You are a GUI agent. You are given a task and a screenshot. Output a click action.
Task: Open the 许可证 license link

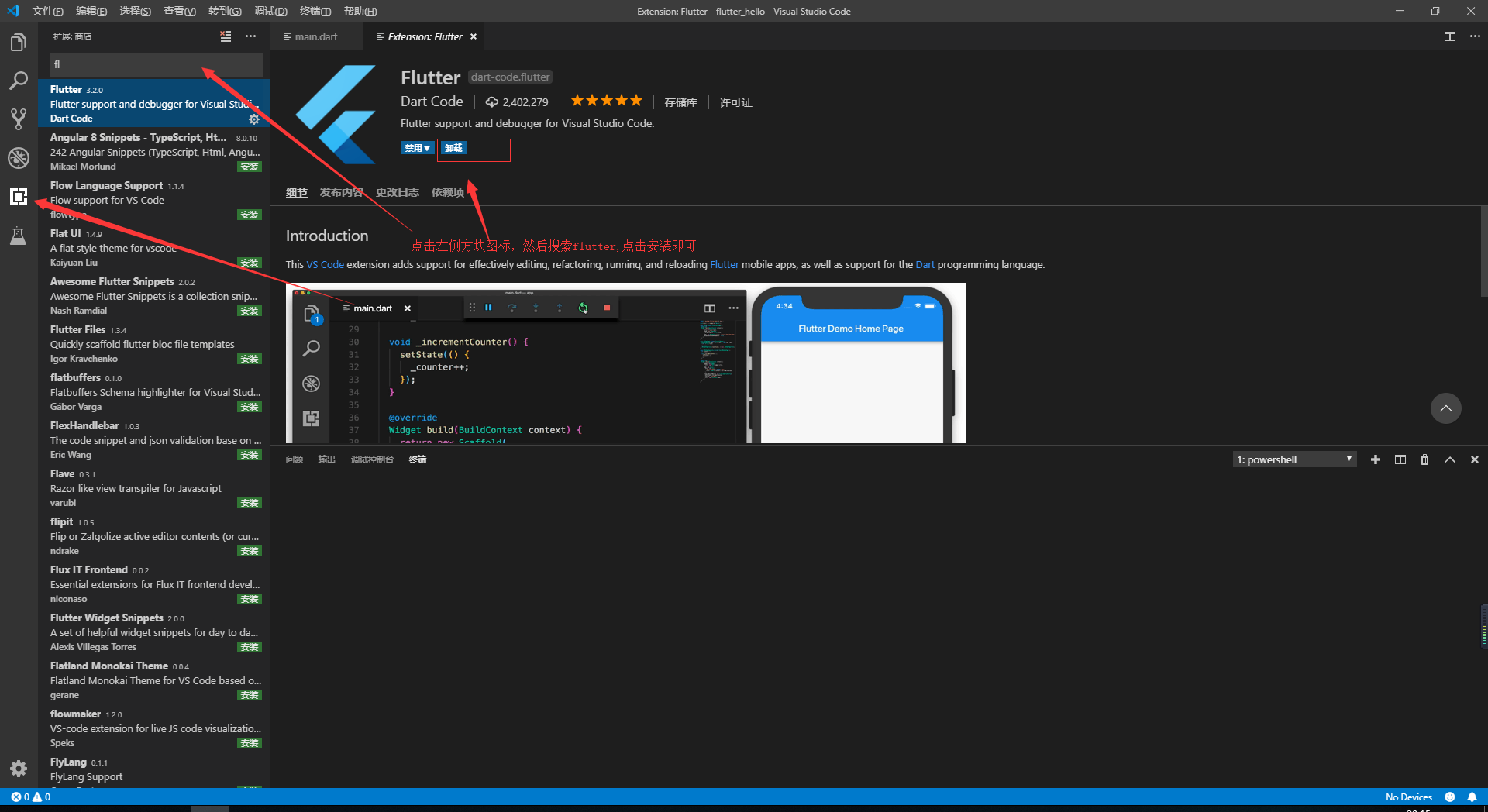point(736,102)
